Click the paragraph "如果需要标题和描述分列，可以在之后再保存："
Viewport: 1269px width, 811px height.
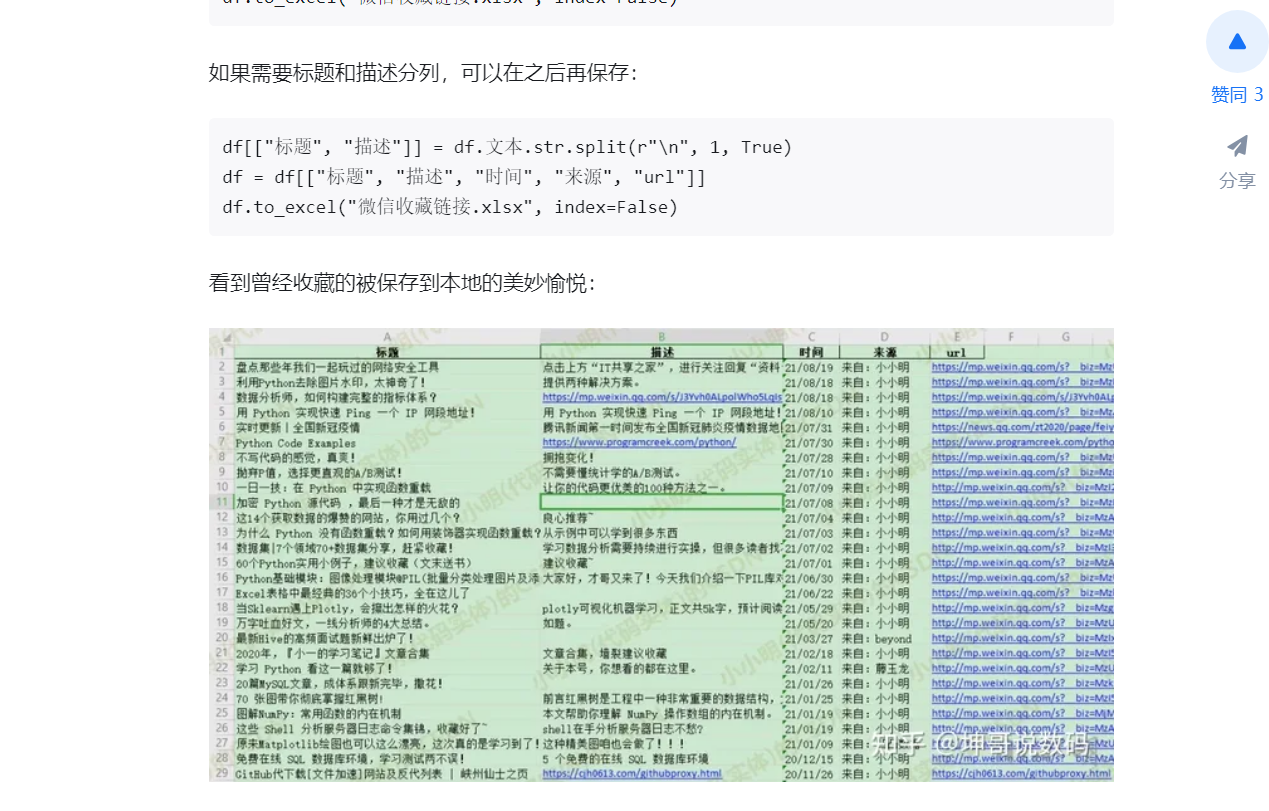[423, 72]
